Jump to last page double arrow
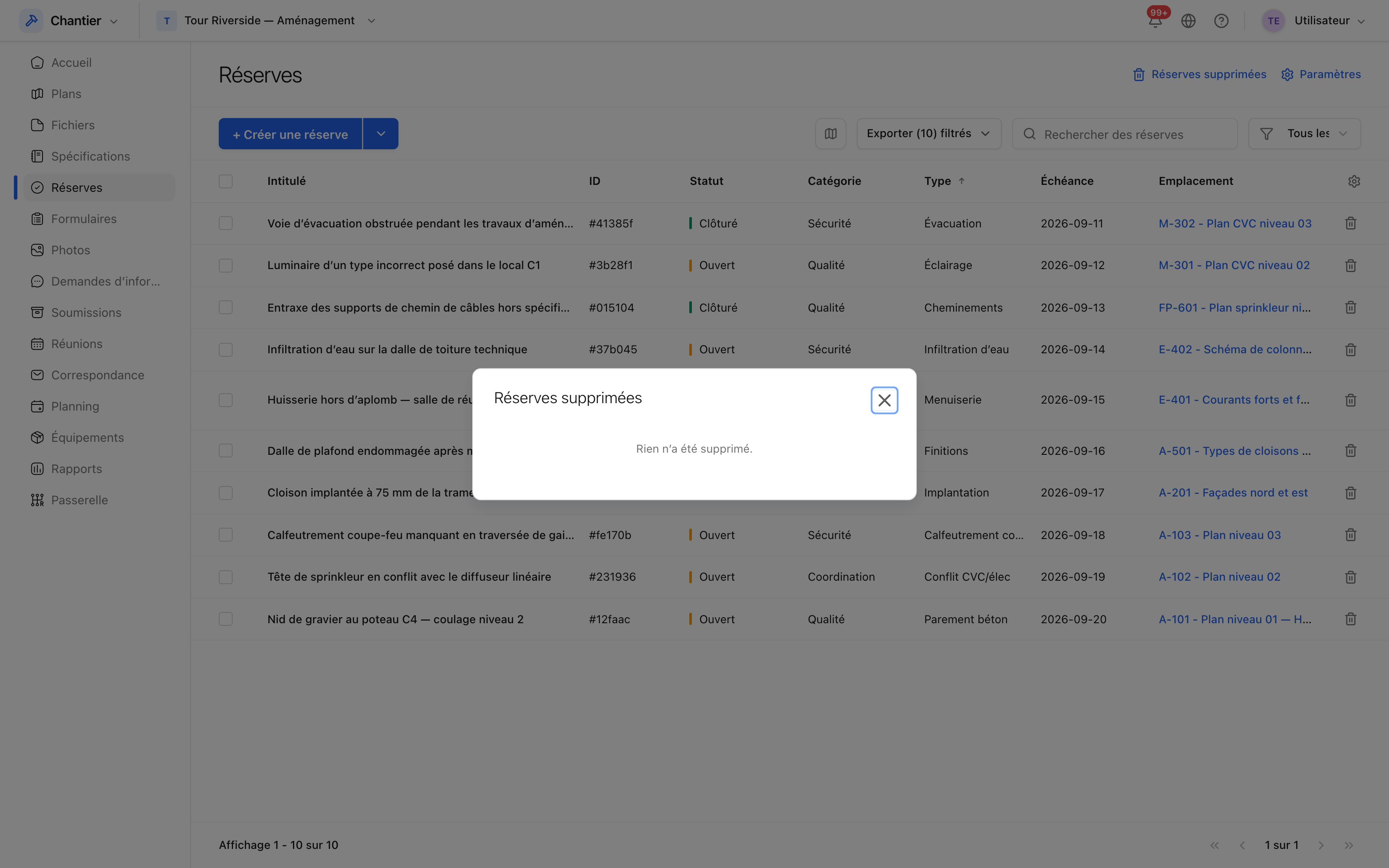This screenshot has width=1389, height=868. pyautogui.click(x=1349, y=845)
